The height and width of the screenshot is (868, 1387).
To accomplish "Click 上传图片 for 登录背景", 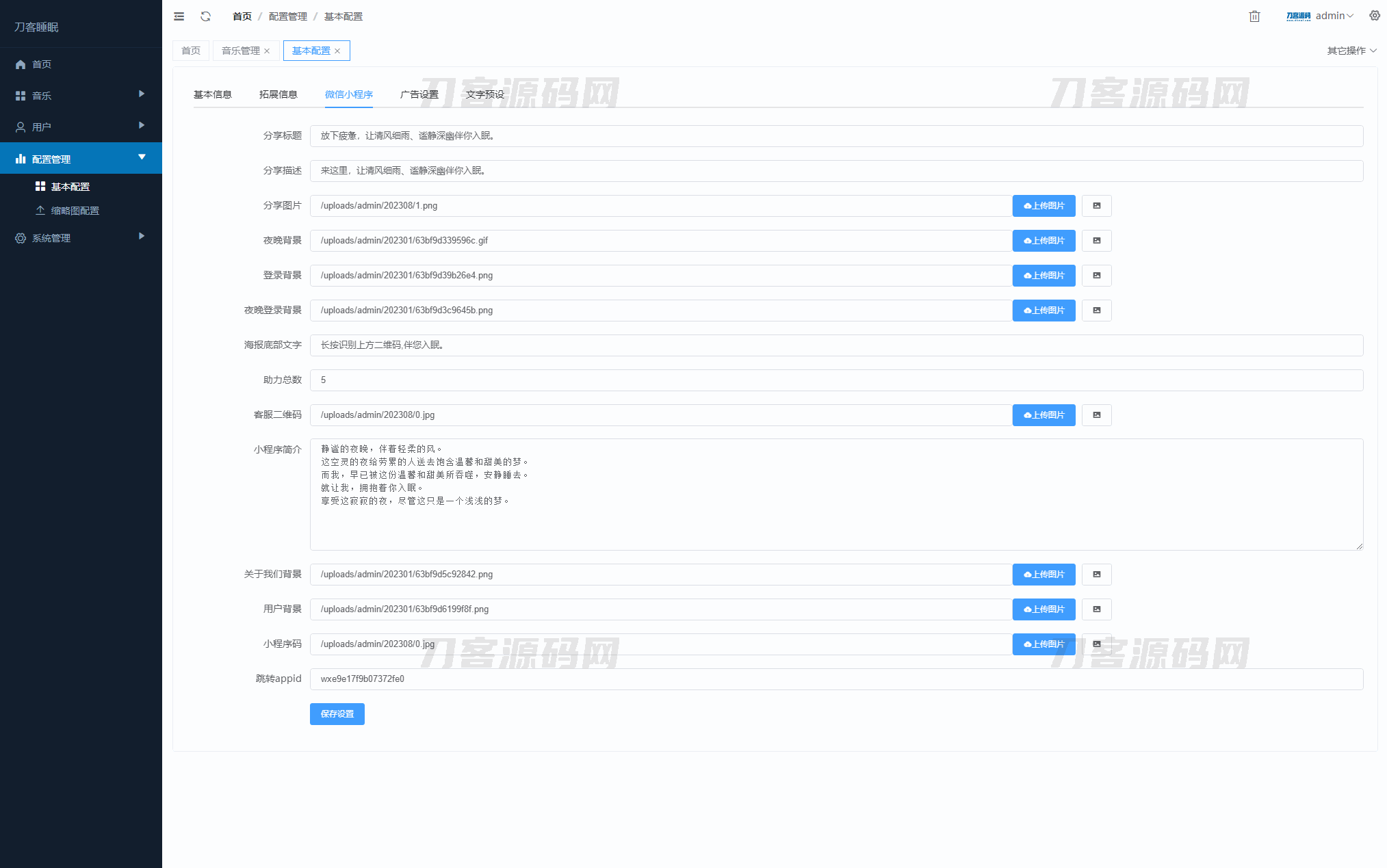I will (1044, 276).
